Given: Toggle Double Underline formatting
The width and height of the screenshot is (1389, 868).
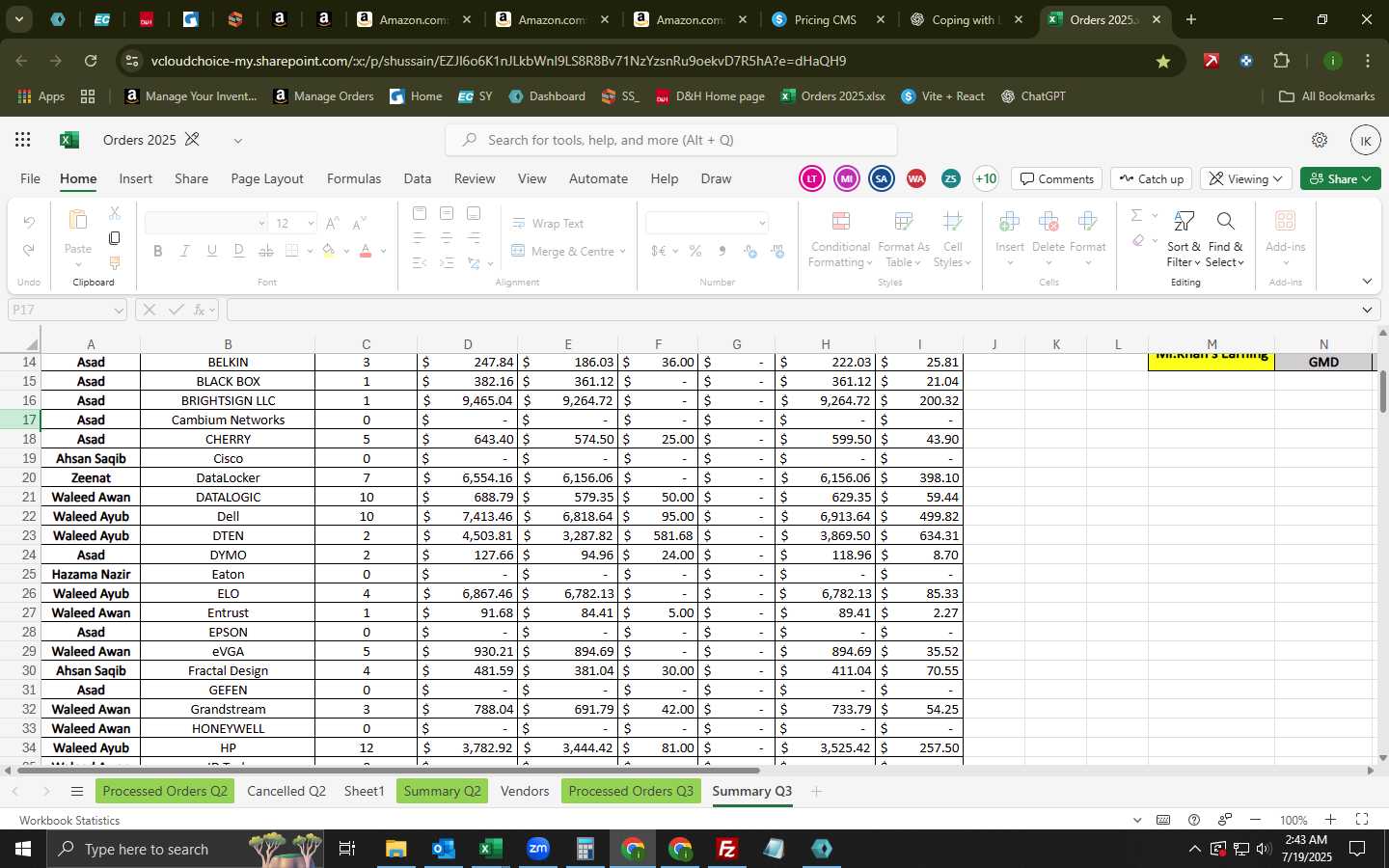Looking at the screenshot, I should [238, 251].
